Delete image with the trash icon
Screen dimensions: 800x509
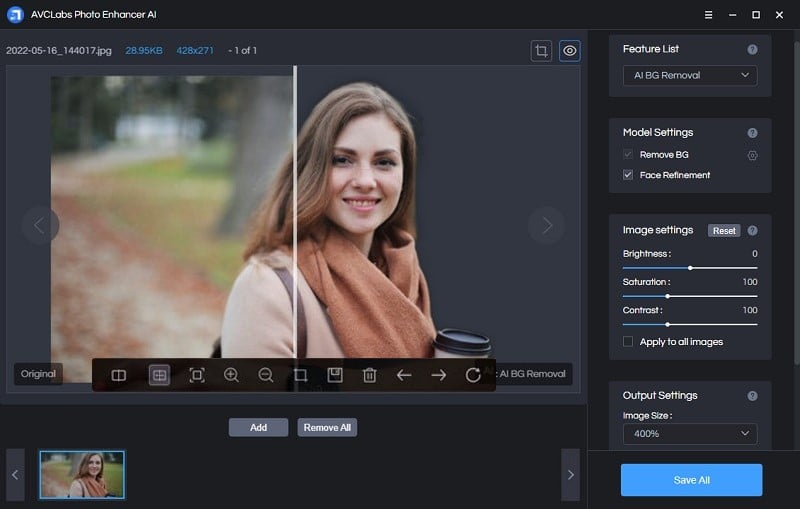369,375
